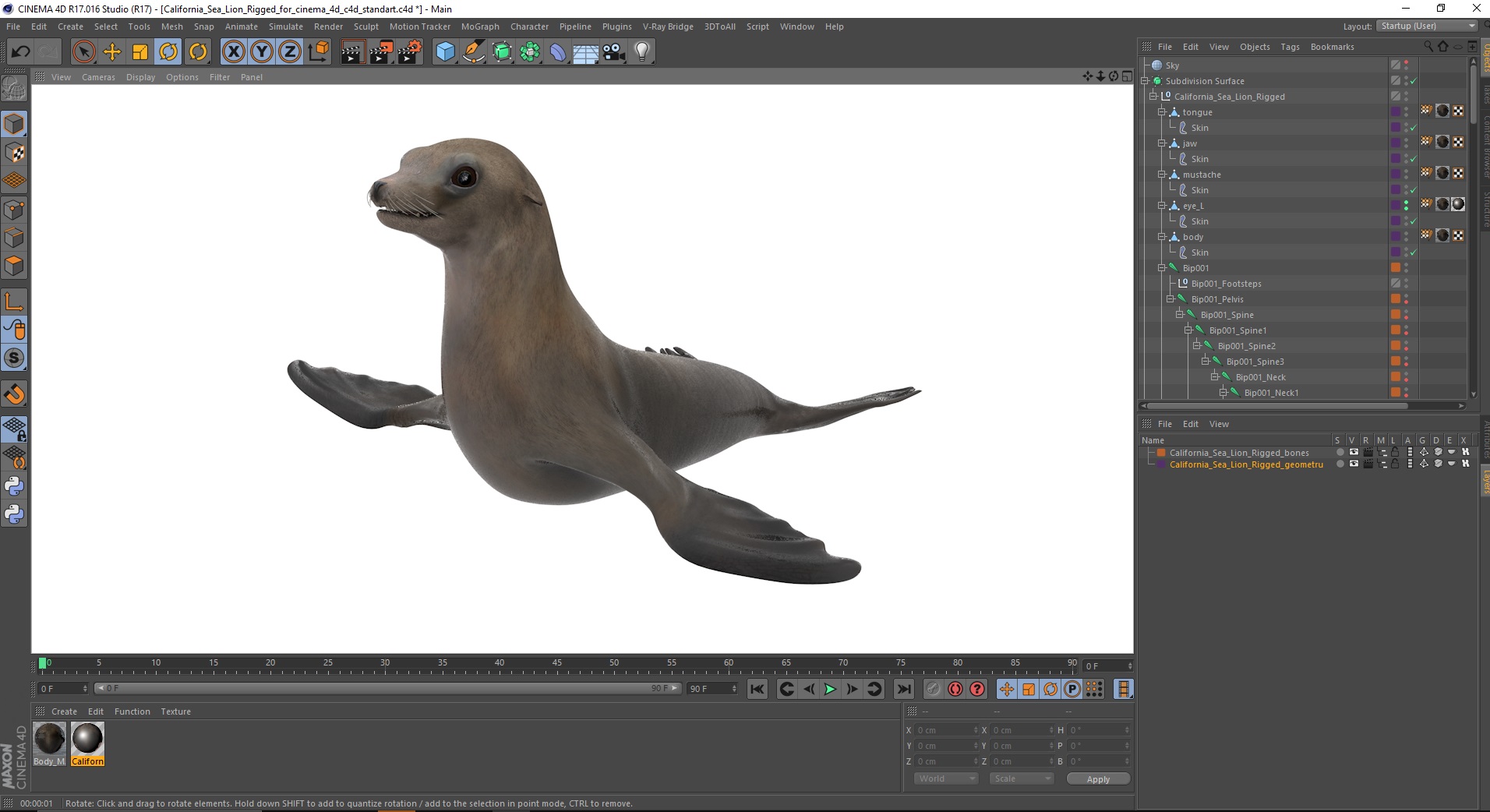Record active objects keyframe
Viewport: 1490px width, 812px height.
tap(934, 689)
